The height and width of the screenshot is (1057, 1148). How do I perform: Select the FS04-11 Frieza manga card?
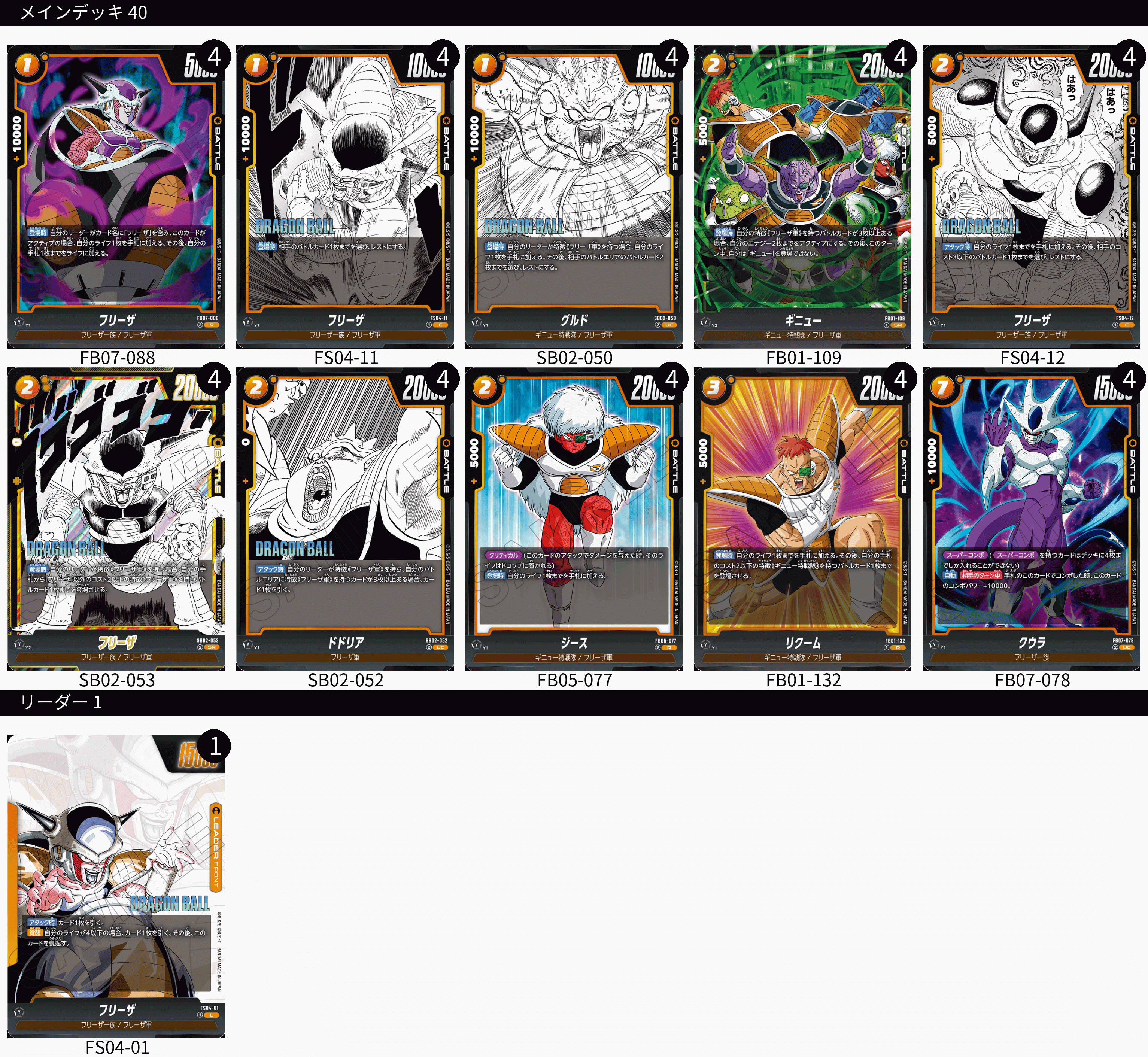345,196
